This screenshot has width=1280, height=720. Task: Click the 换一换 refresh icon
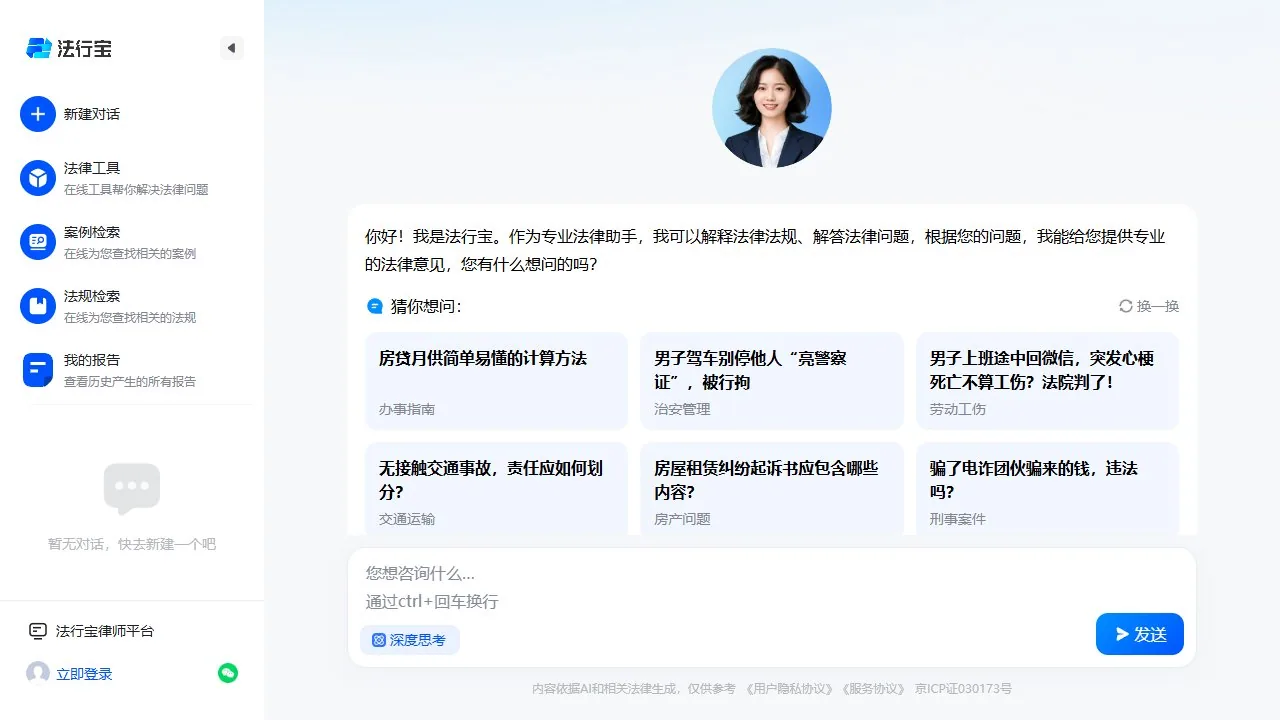point(1126,306)
